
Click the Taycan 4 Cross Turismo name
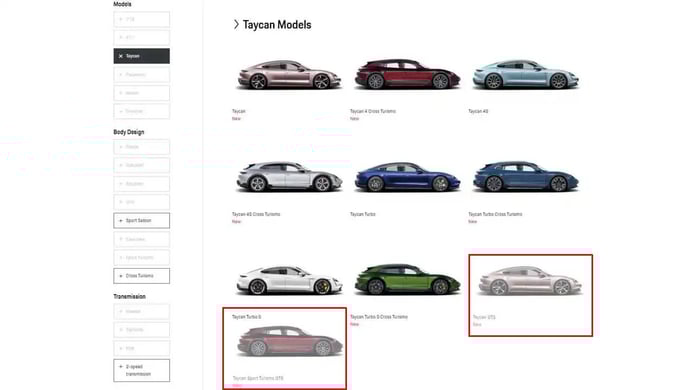373,112
